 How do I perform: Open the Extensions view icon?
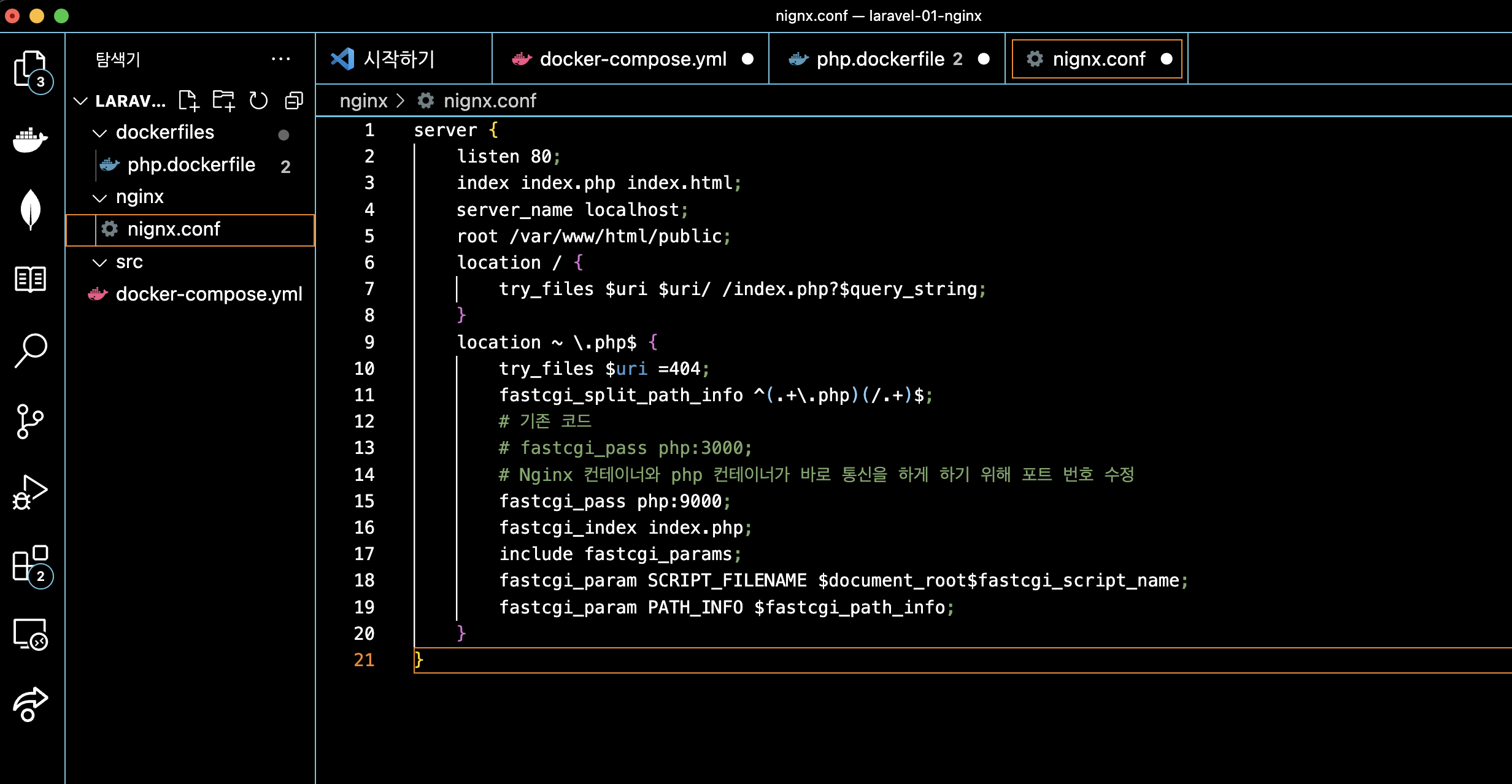click(30, 563)
